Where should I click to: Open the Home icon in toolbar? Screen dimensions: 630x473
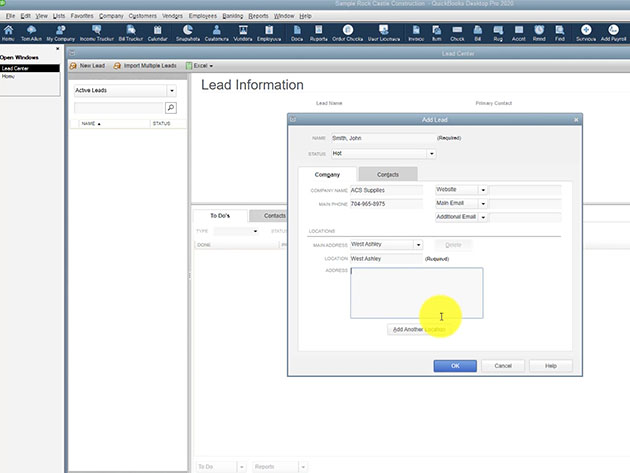(x=8, y=33)
